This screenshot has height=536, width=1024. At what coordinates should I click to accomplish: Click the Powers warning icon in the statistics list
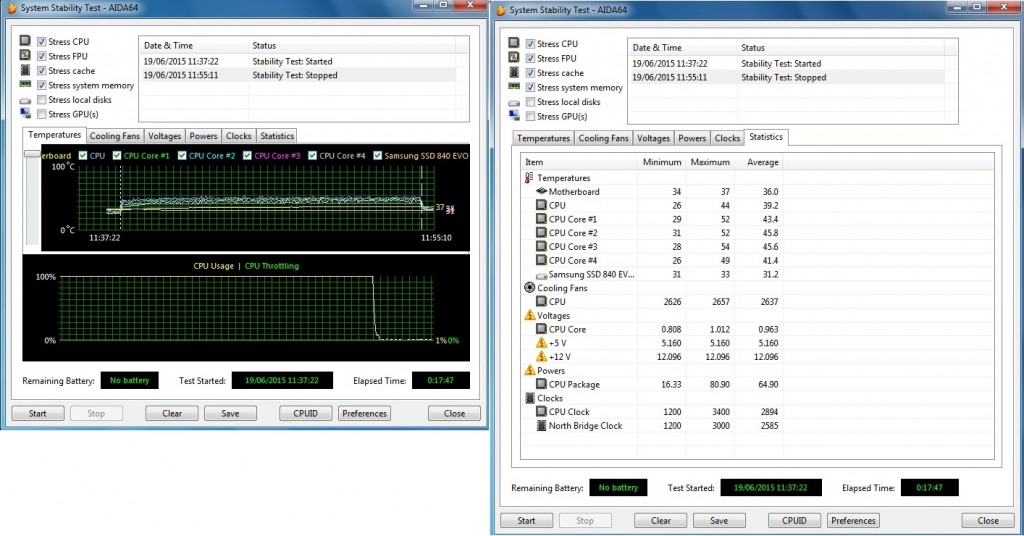click(x=530, y=370)
